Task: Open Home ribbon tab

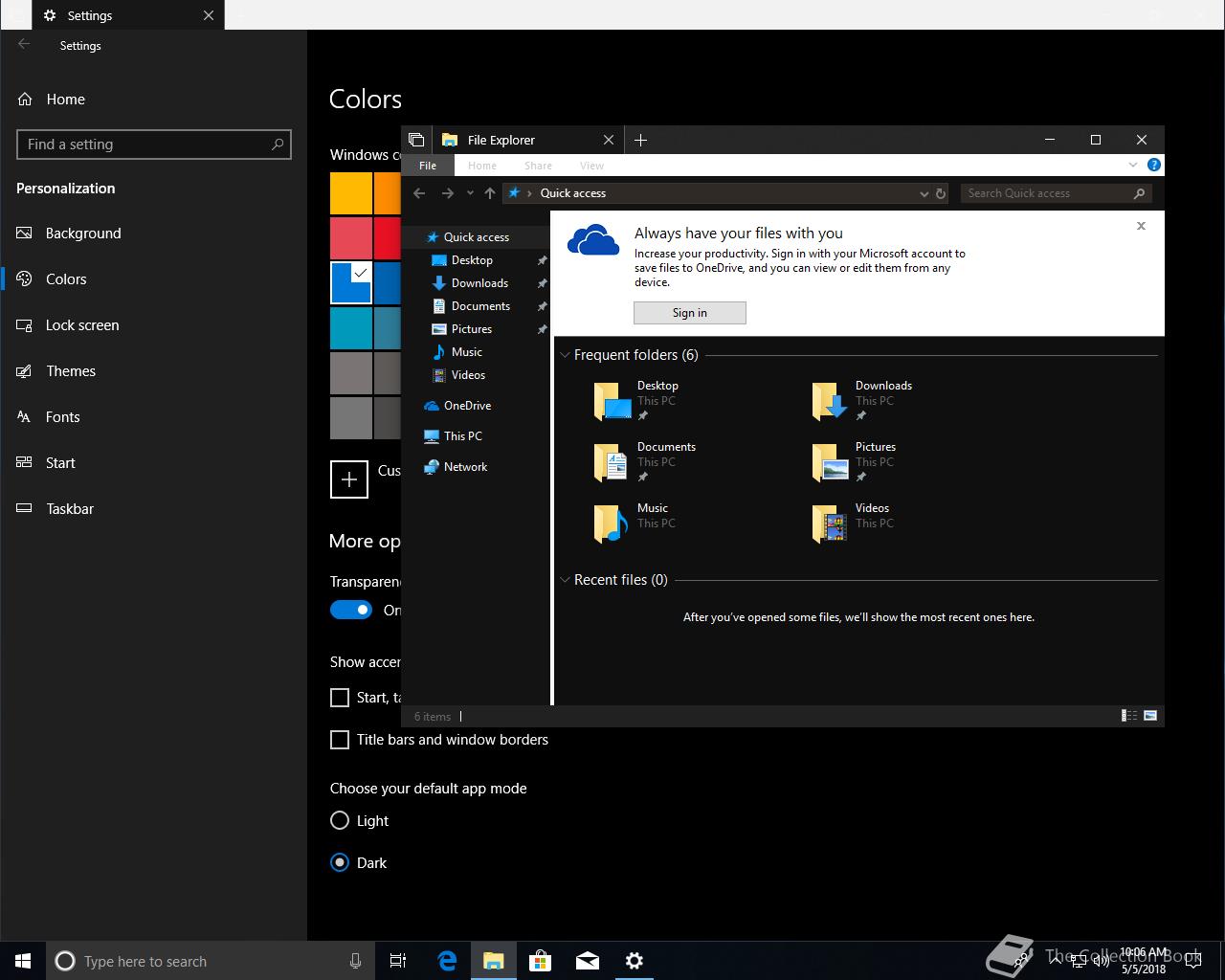Action: (482, 166)
